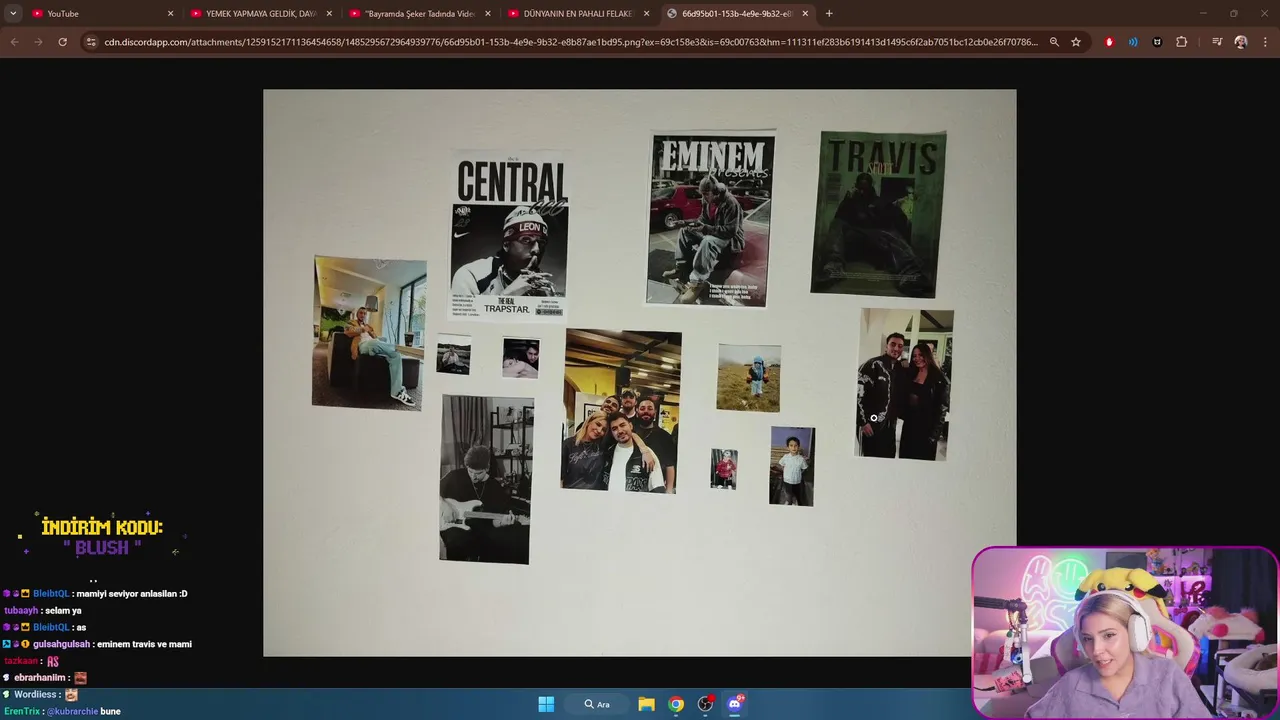Close the Bayramda Şeker Tadında tab

tap(488, 13)
